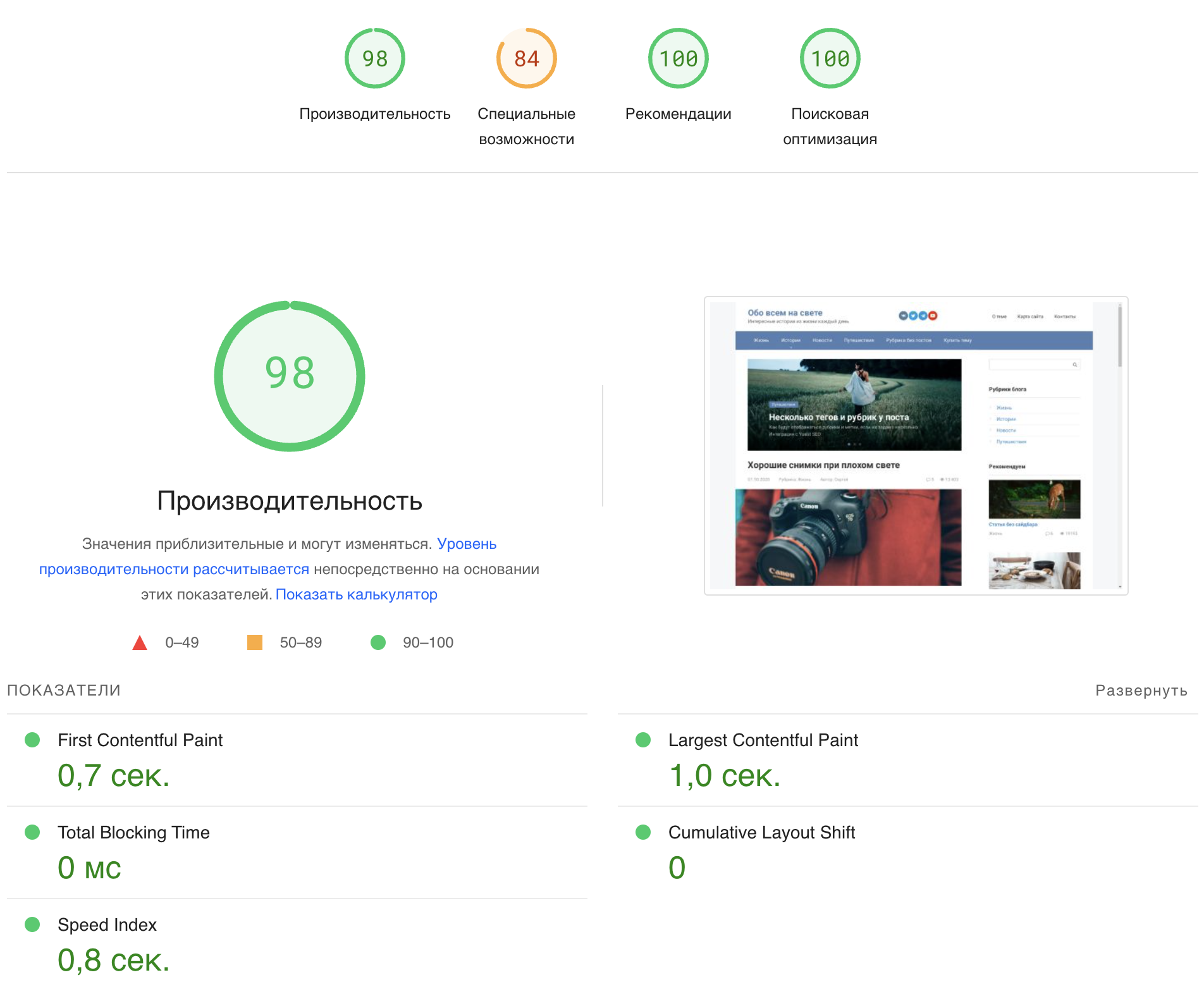Select the 0 мс blocking time value
The image size is (1204, 994).
(x=89, y=868)
